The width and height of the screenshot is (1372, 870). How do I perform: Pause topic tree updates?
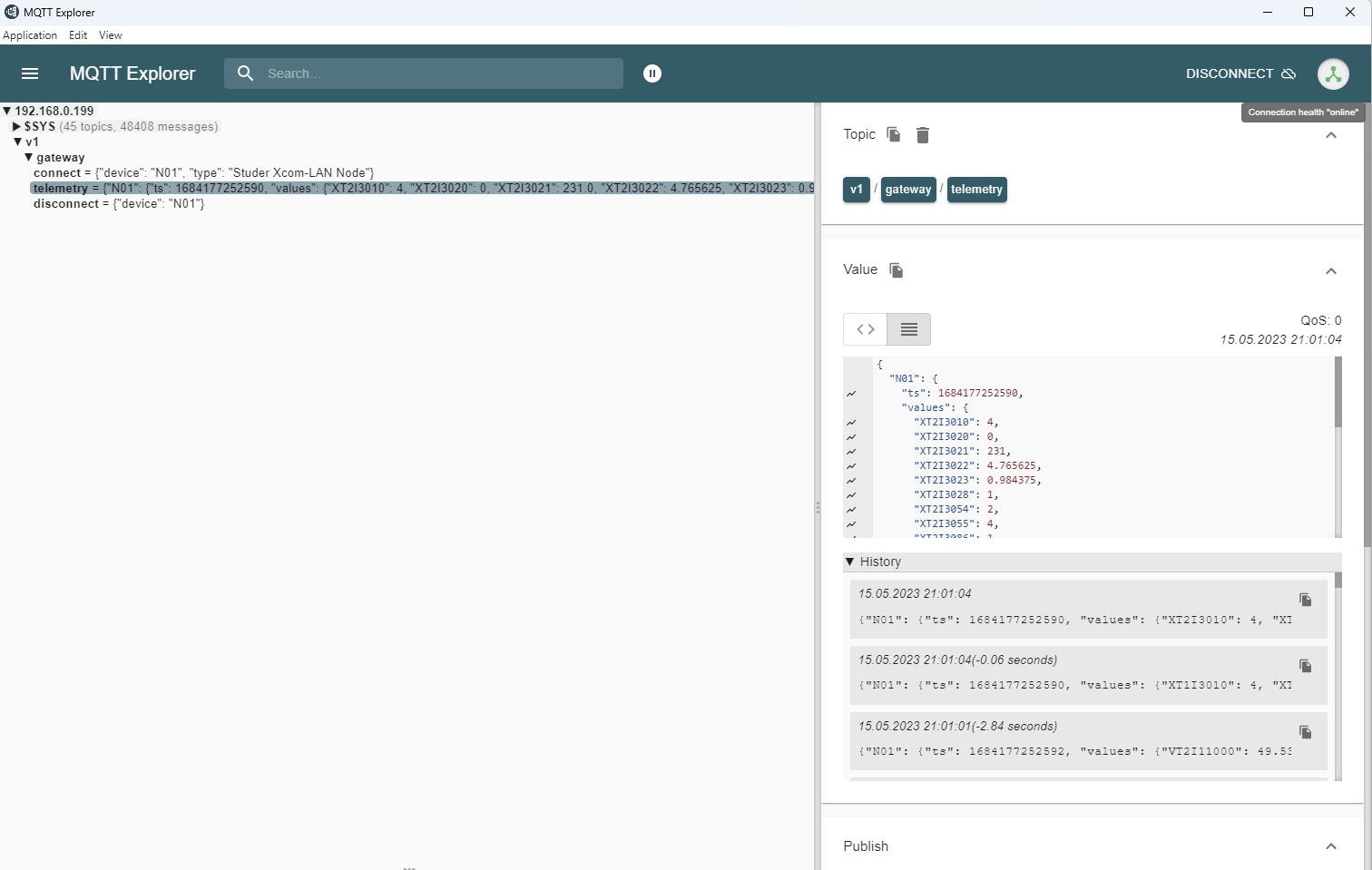(652, 73)
